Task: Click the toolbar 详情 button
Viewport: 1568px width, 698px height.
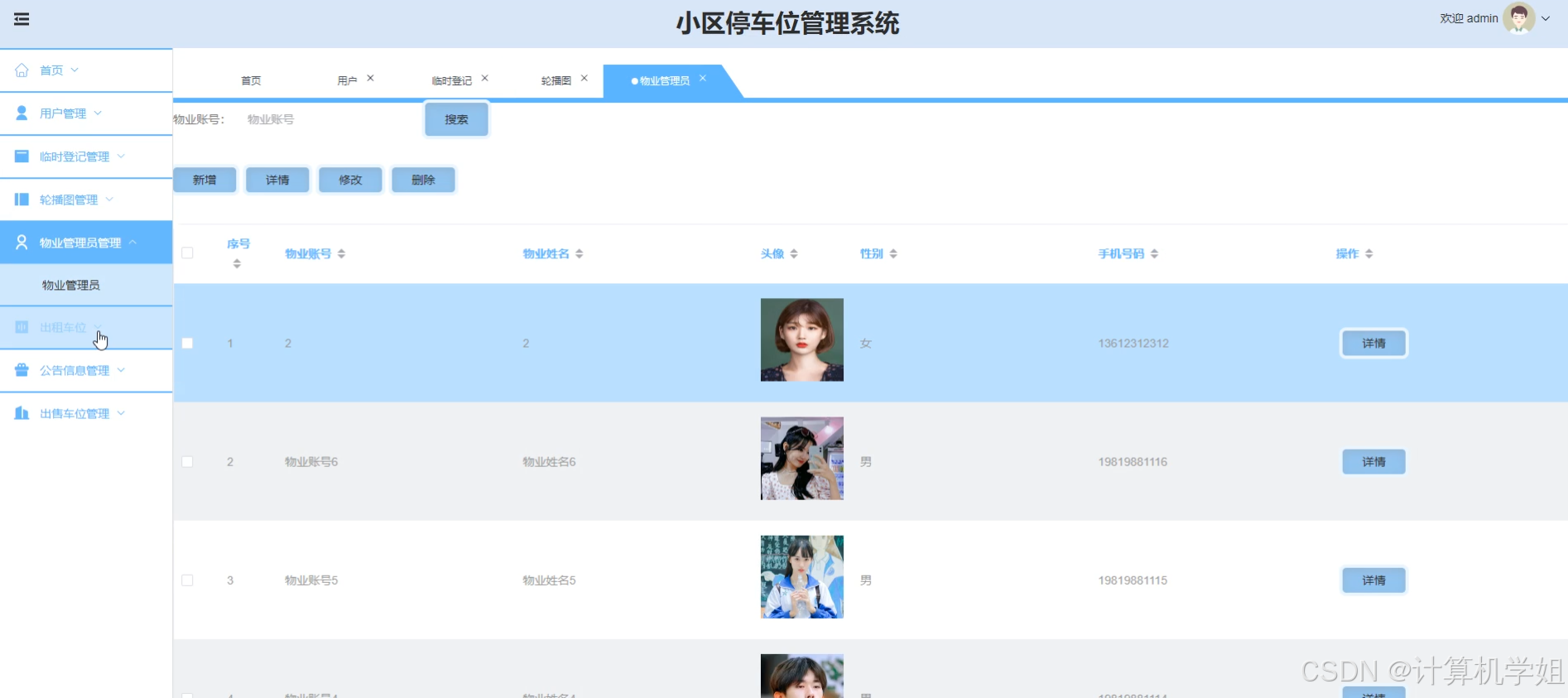Action: pos(277,180)
